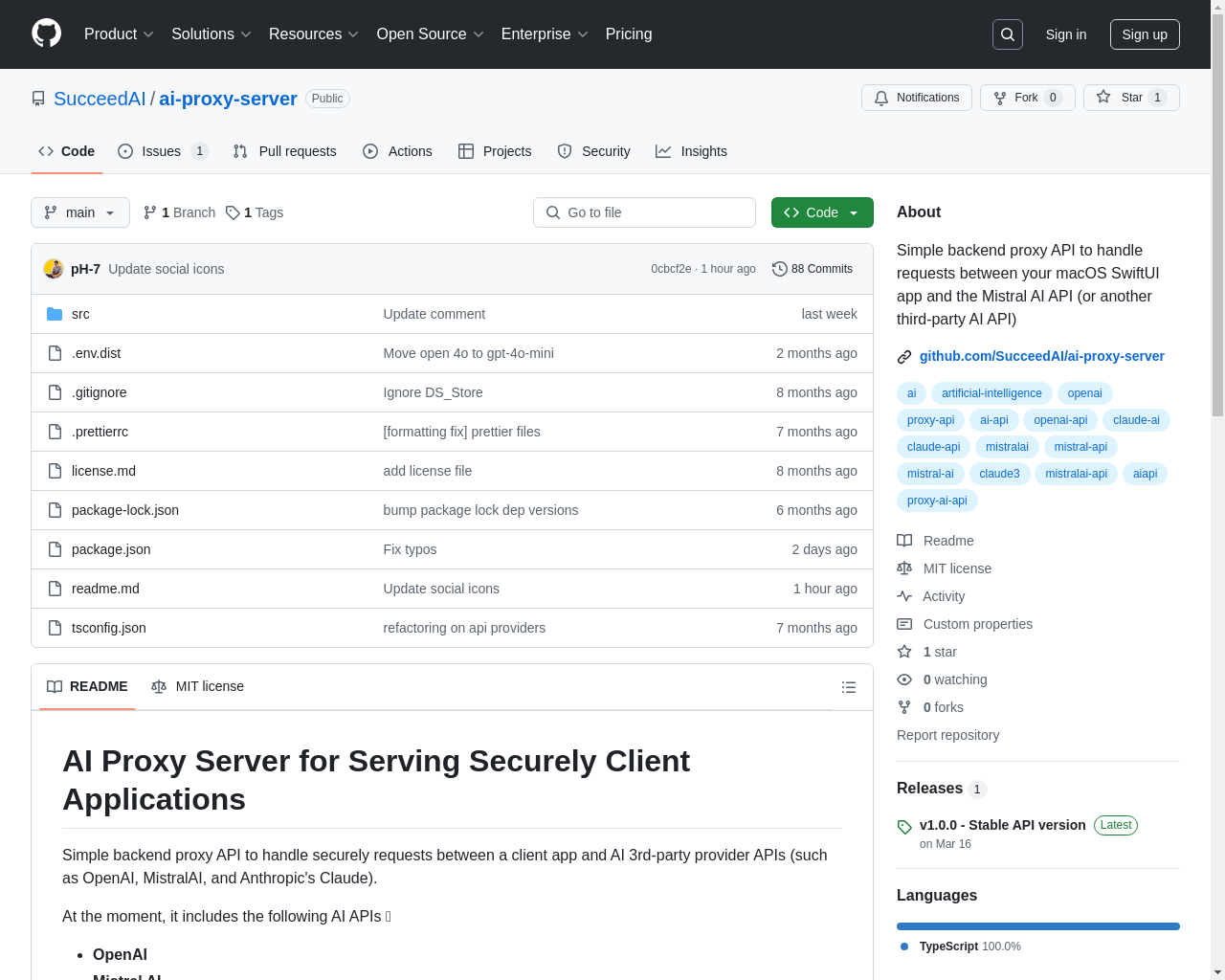The width and height of the screenshot is (1225, 980).
Task: Click the file icon beside tsconfig.json
Action: 55,628
